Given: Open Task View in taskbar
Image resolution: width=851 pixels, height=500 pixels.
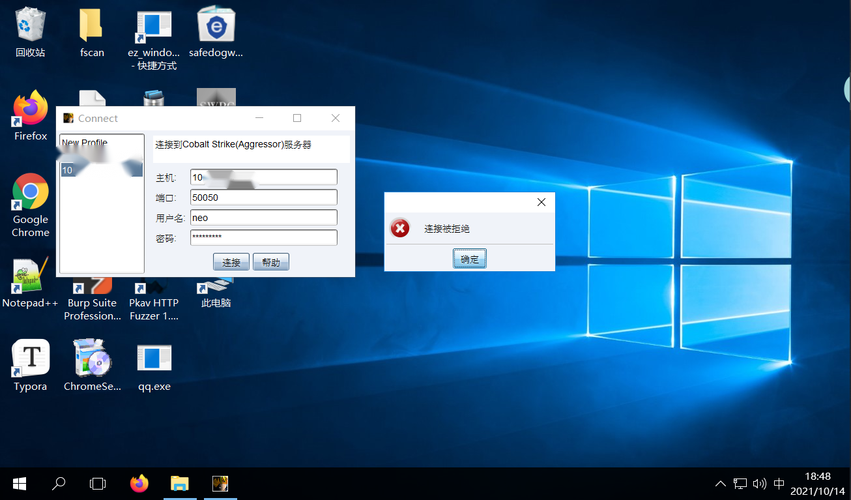Looking at the screenshot, I should click(98, 484).
